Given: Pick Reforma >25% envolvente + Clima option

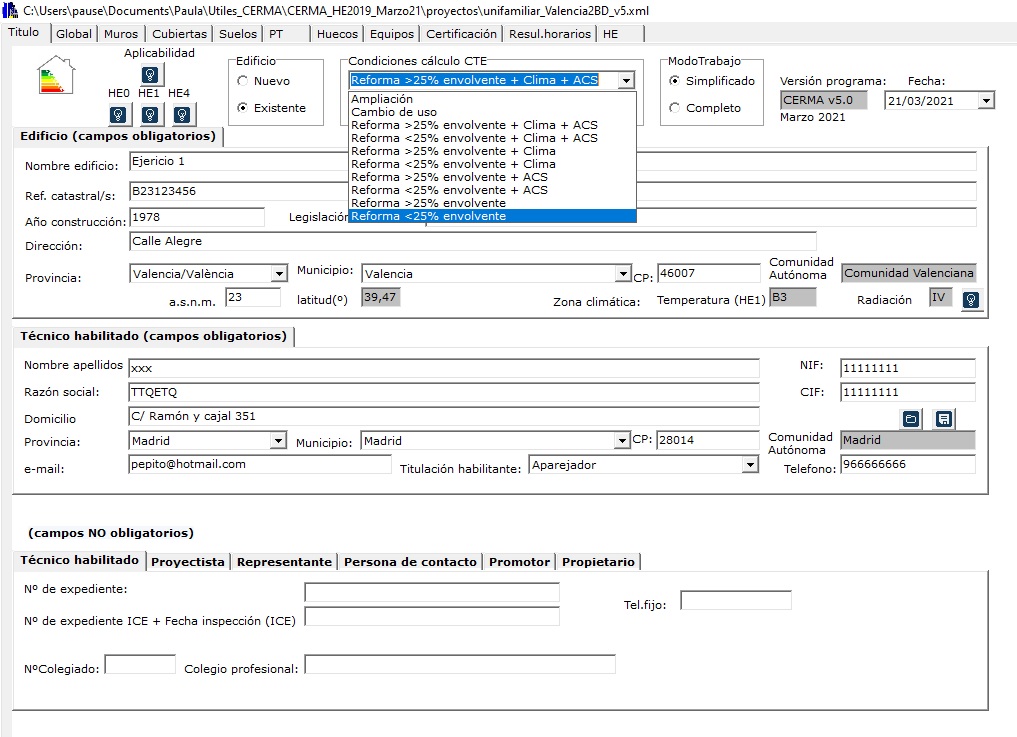Looking at the screenshot, I should 492,151.
